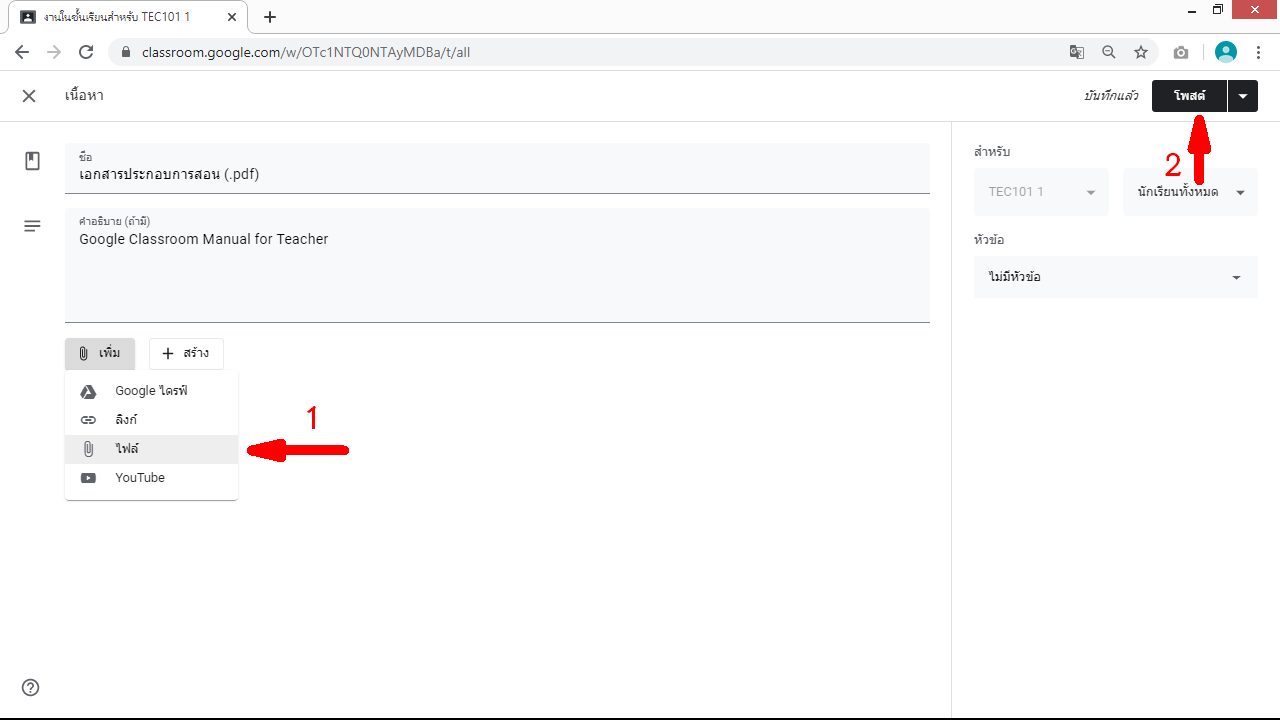Open the ไม่มีหัวข้อ topic dropdown
Screen dimensions: 1280x720
[x=1115, y=277]
